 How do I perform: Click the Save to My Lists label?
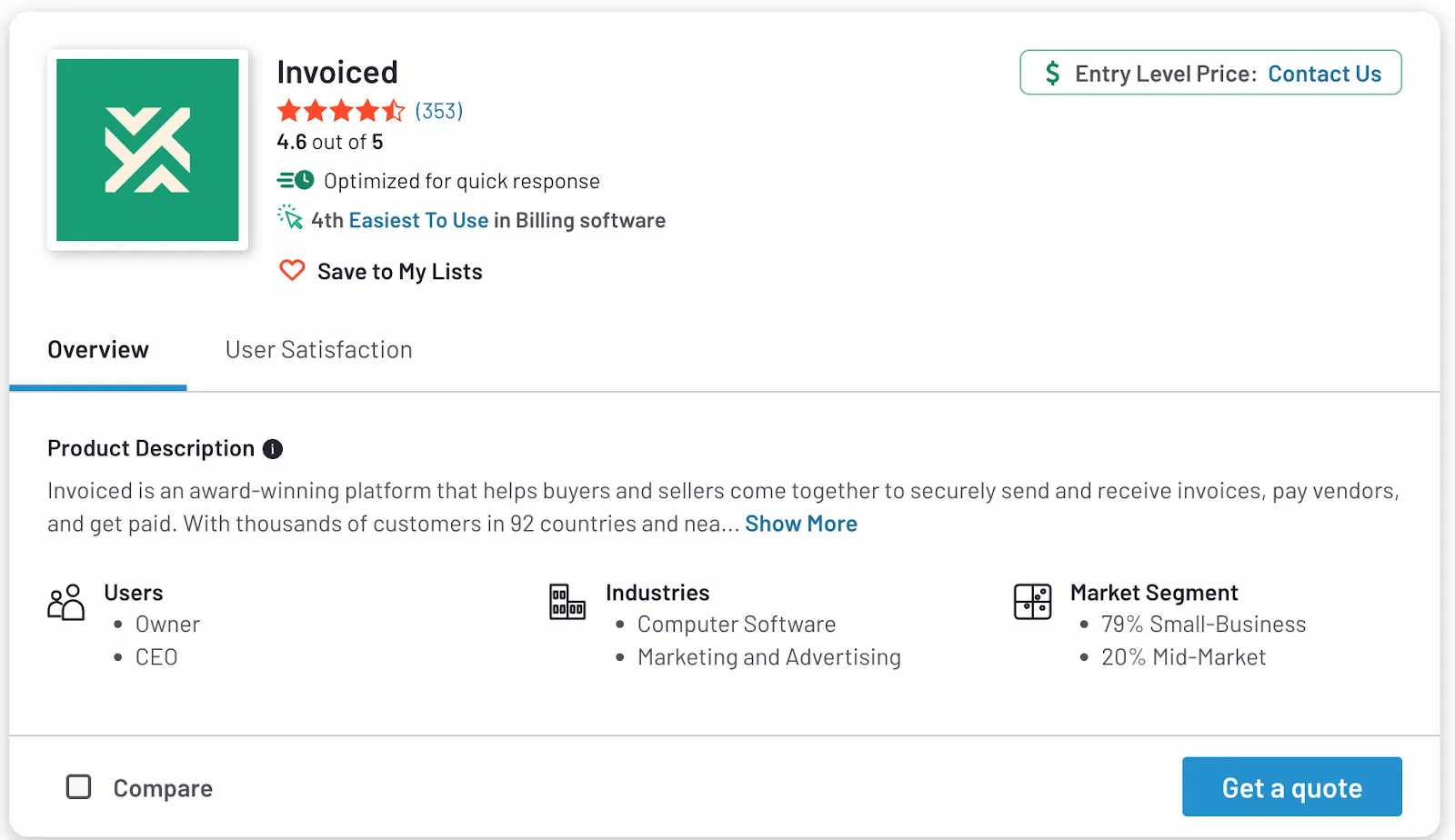399,270
